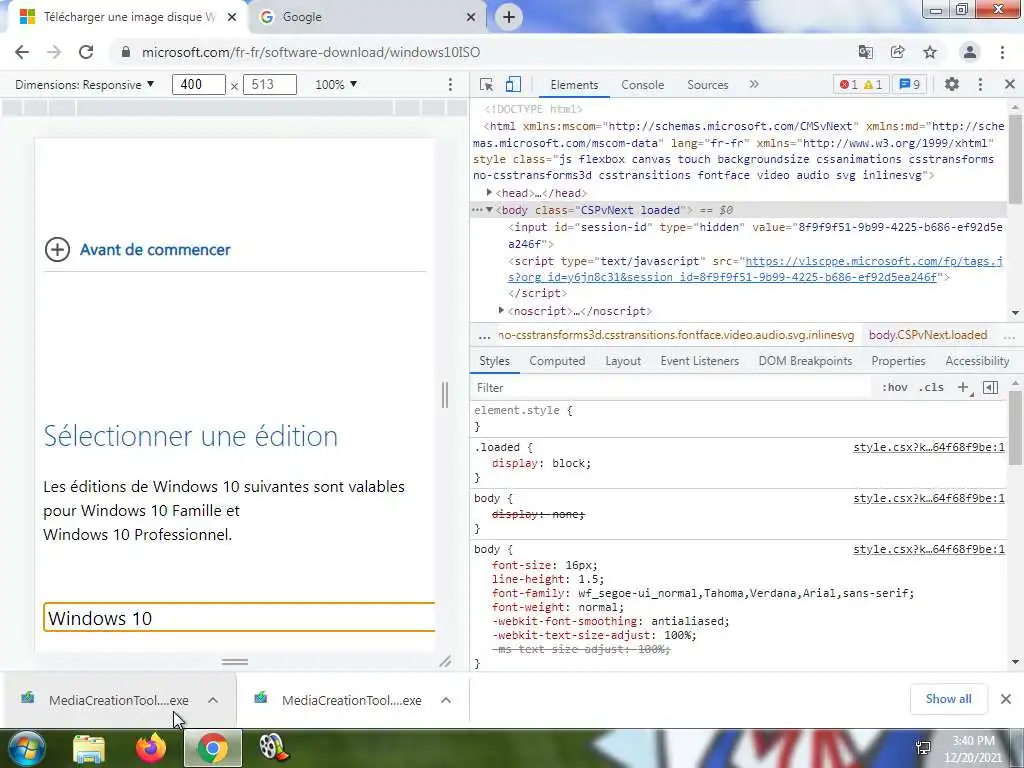This screenshot has height=768, width=1024.
Task: Click the 9 issues message badge
Action: (910, 84)
